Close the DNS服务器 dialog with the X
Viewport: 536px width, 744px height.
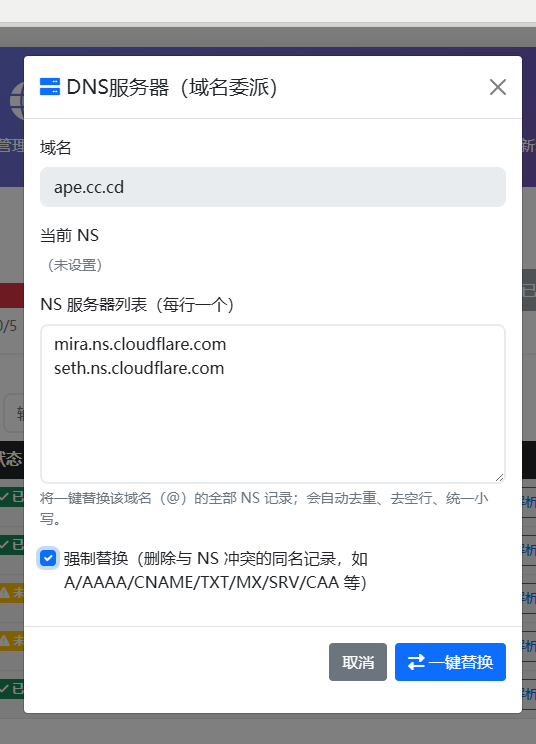click(x=498, y=87)
